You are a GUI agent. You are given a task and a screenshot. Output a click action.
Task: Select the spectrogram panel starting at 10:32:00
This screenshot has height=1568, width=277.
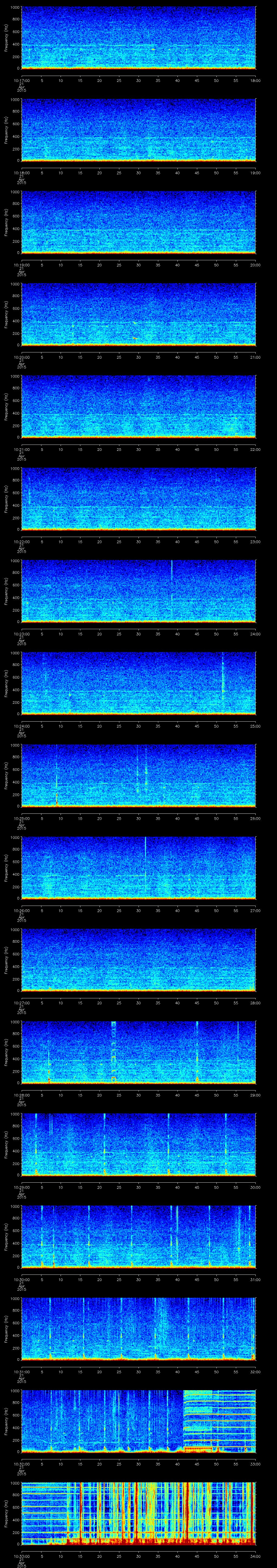coord(138,1421)
